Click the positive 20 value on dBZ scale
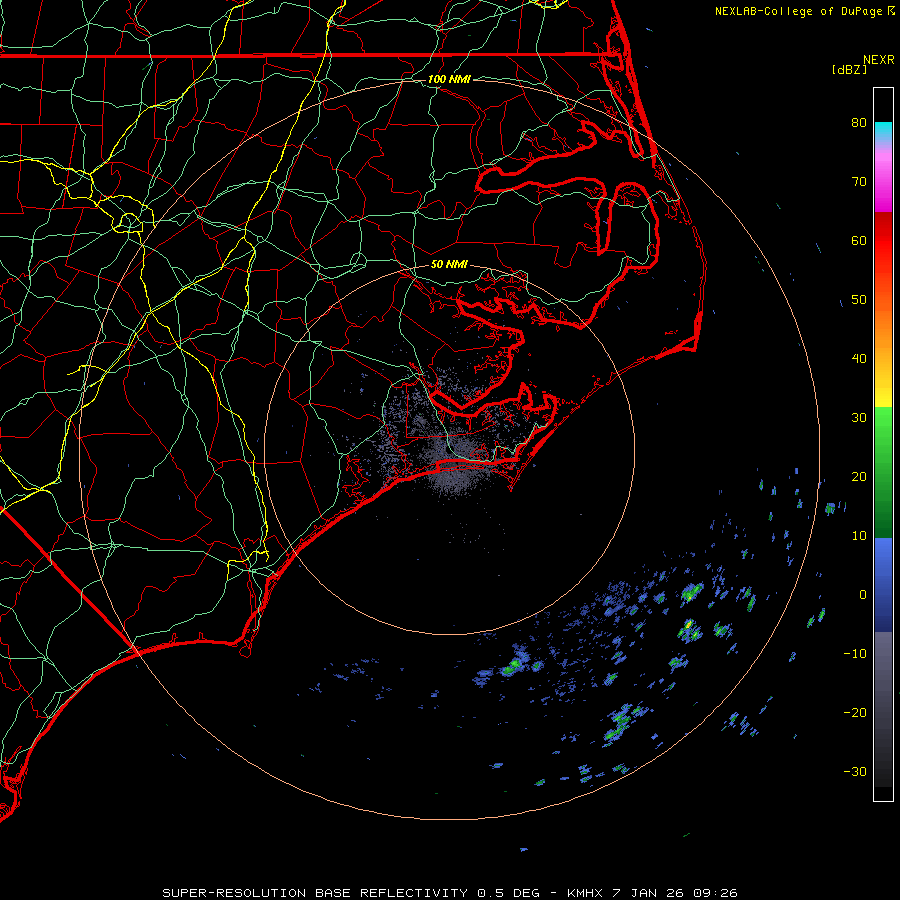 [859, 476]
